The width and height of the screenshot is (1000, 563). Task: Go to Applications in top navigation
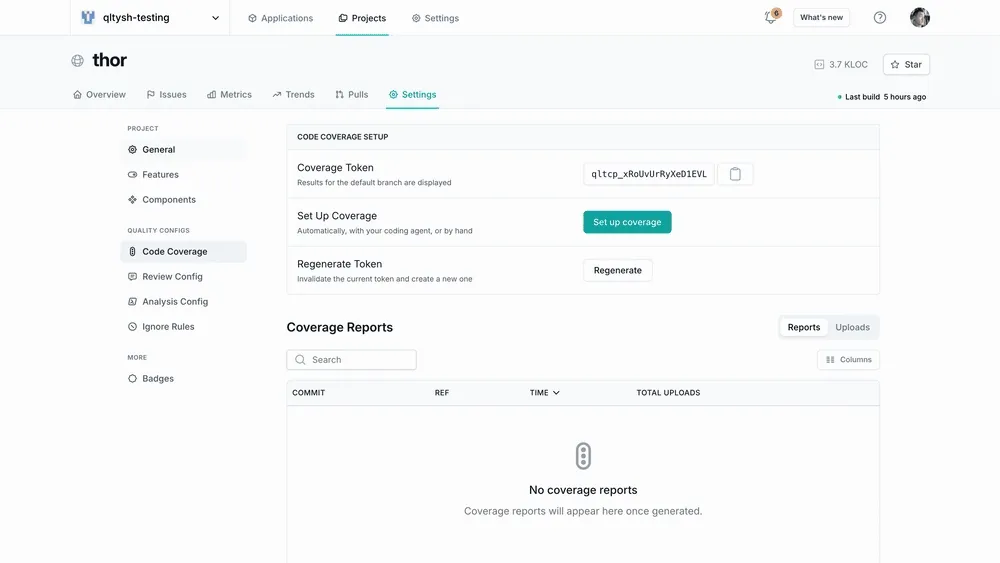(281, 18)
